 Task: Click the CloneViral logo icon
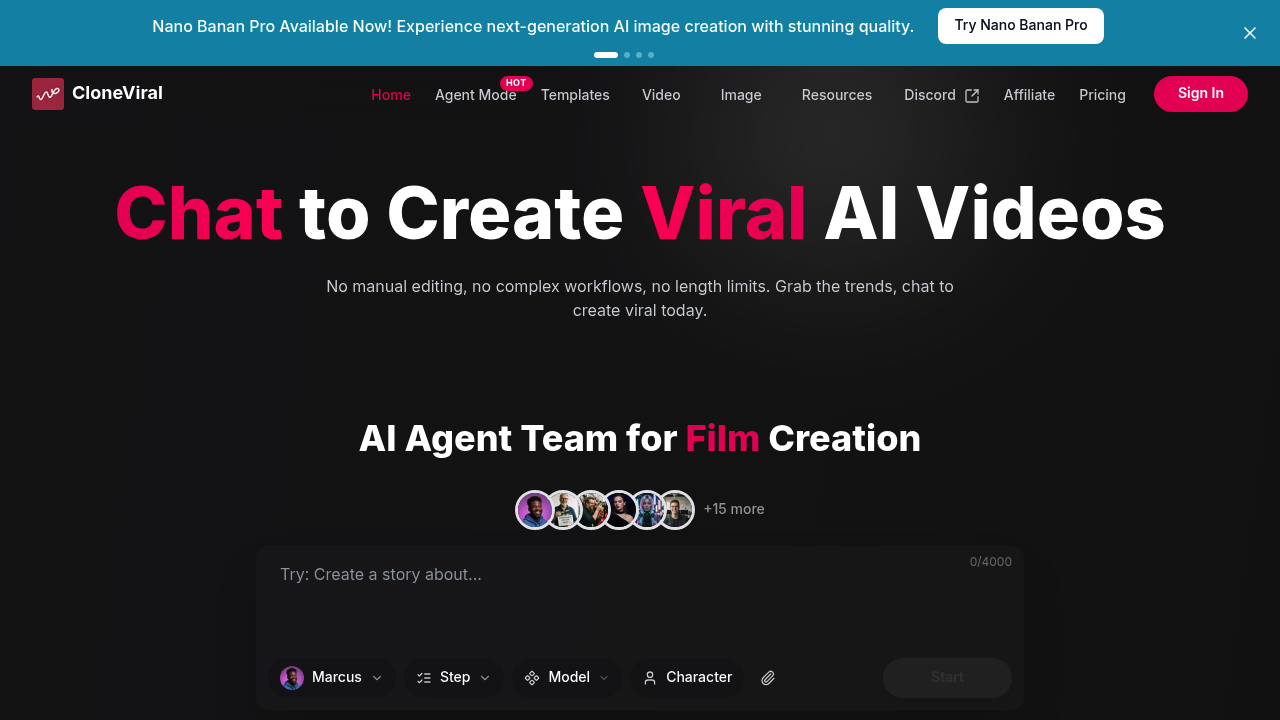[x=47, y=93]
